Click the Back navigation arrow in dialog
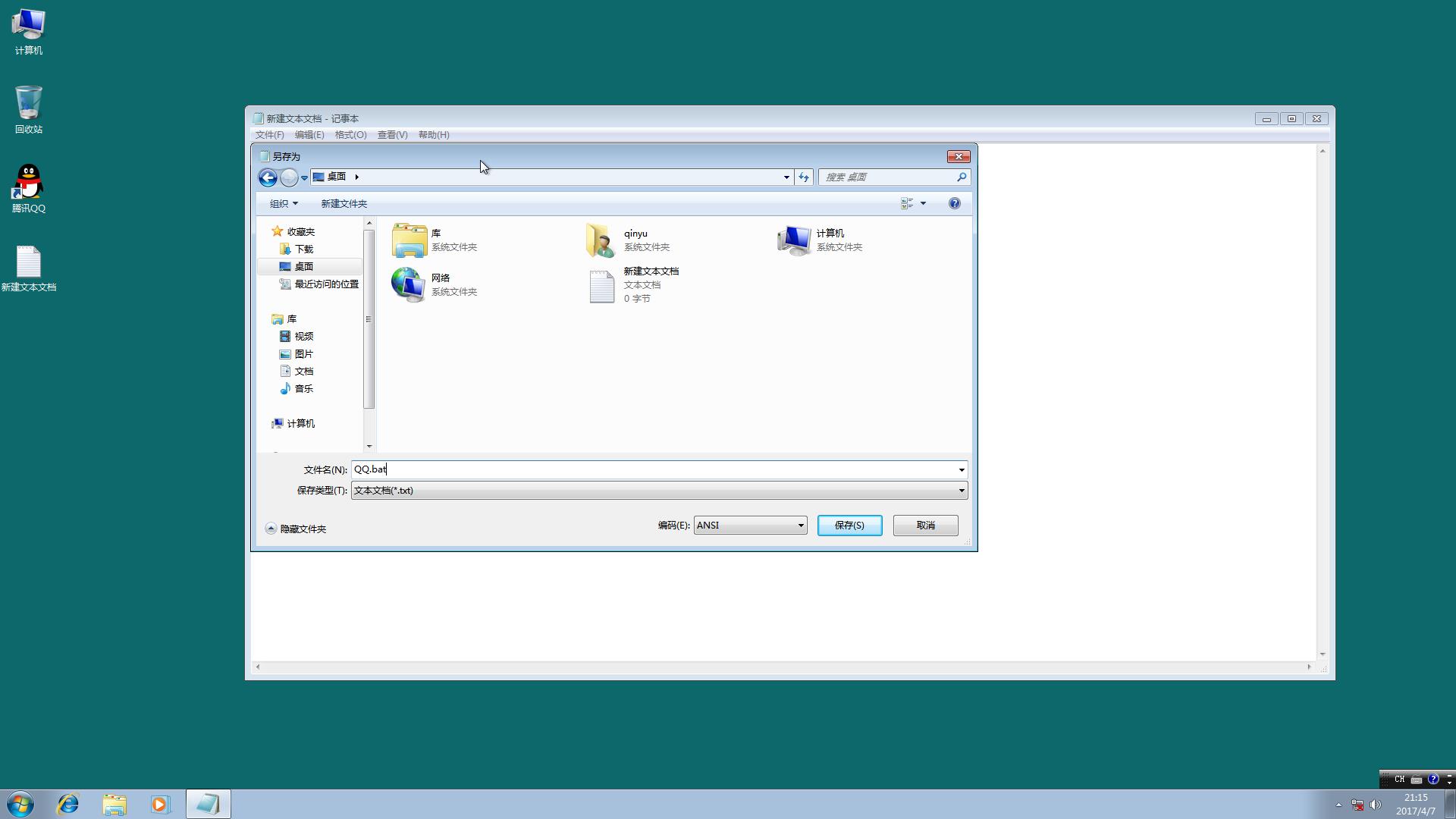Viewport: 1456px width, 819px height. 268,177
